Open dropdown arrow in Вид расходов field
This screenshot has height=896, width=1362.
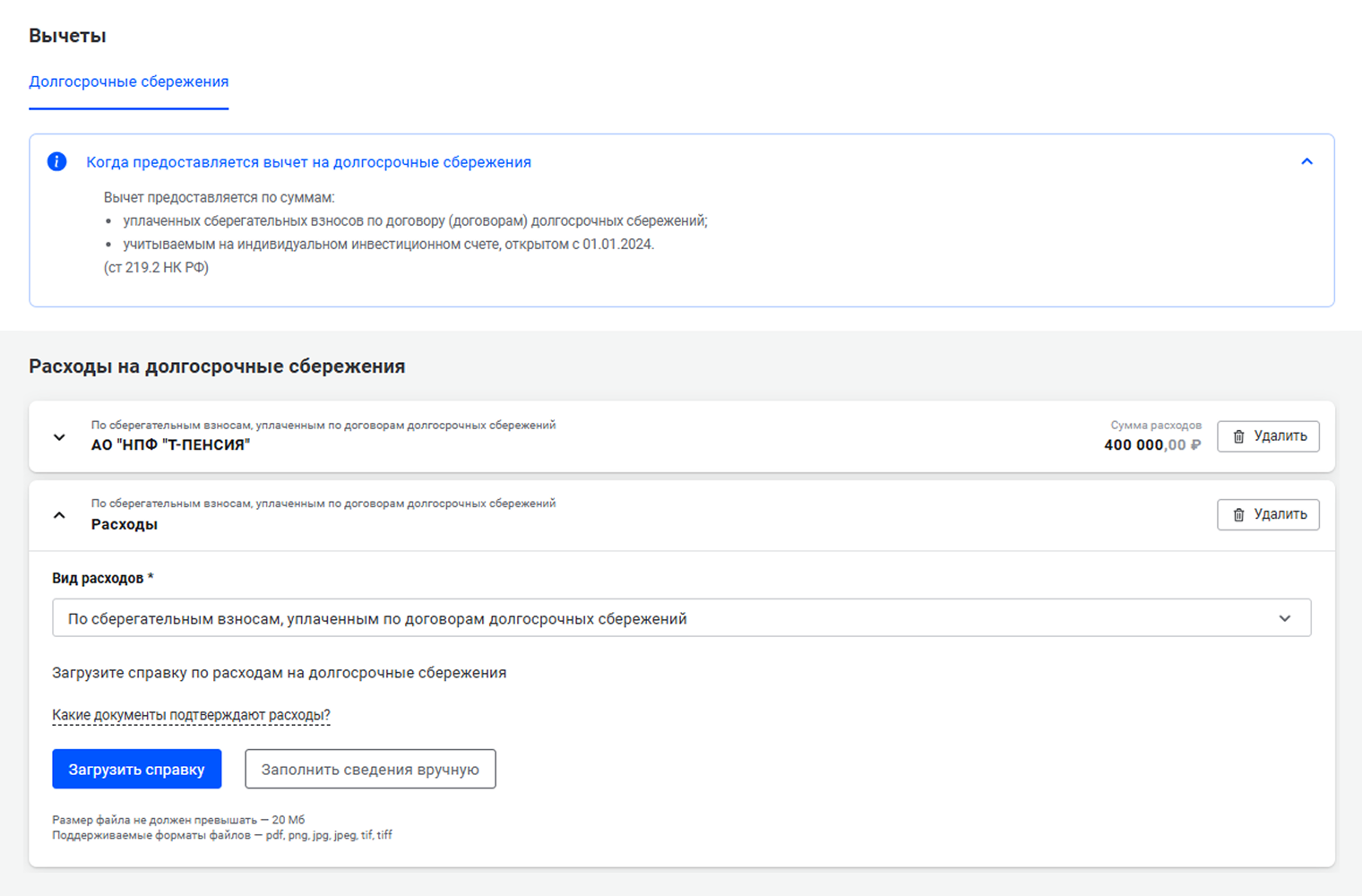coord(1284,618)
